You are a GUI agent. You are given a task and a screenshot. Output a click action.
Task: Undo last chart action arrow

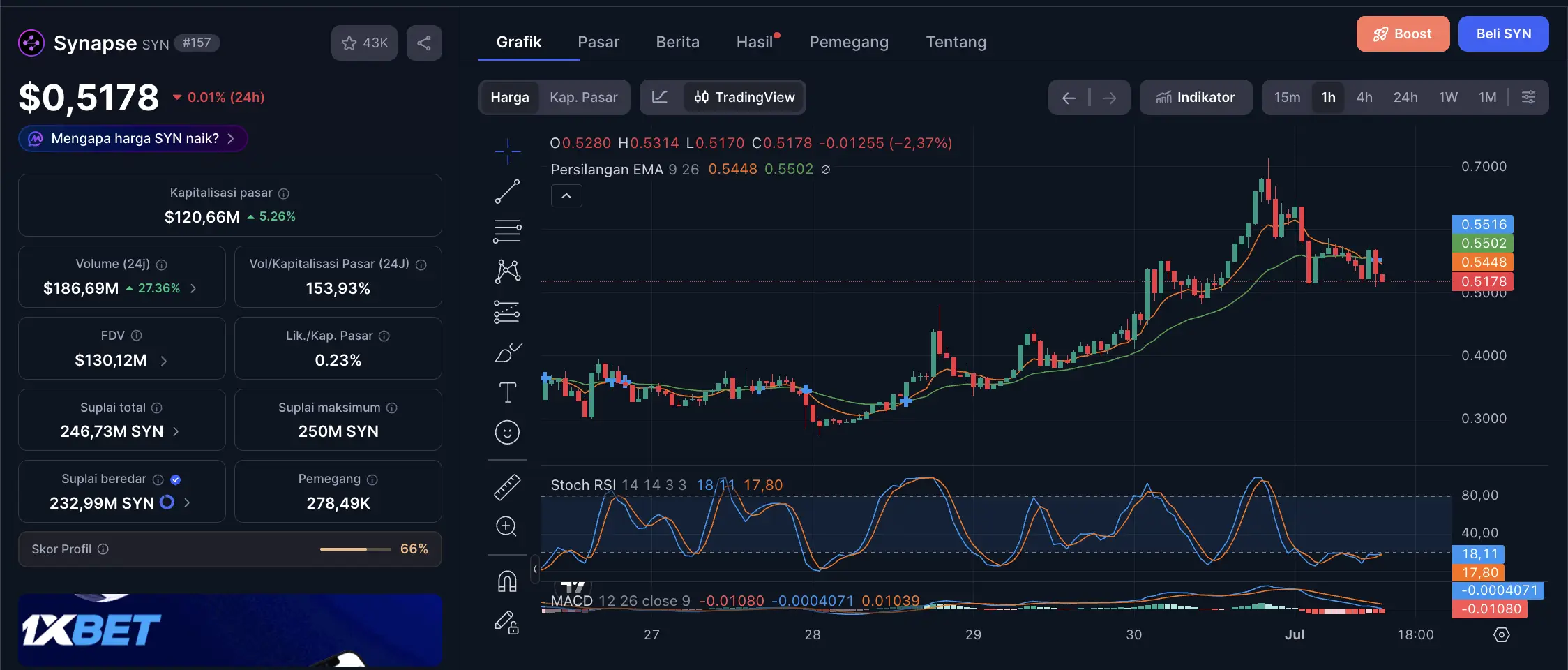coord(1069,98)
